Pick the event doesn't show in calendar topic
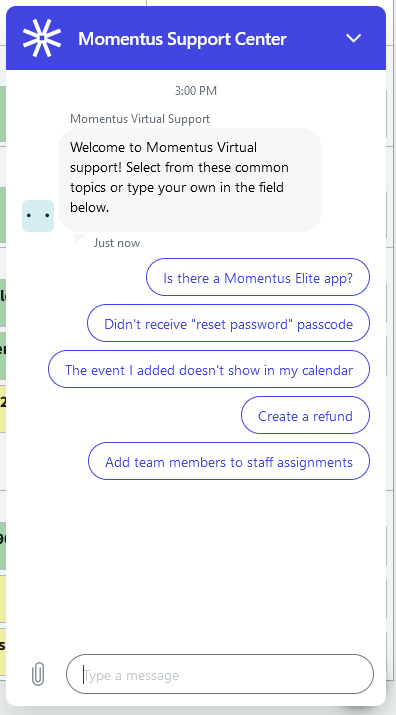The image size is (396, 715). (x=209, y=369)
